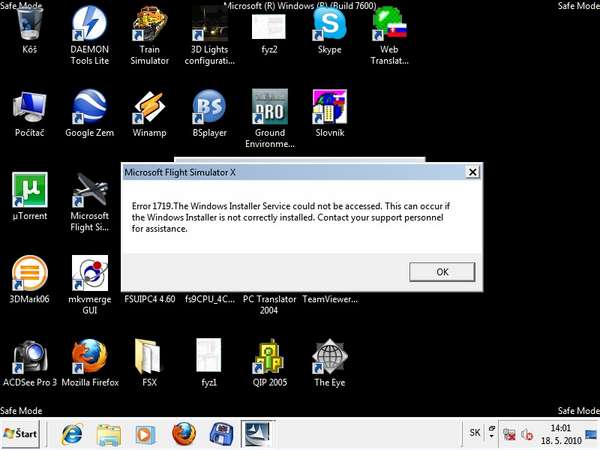Open Winamp desktop shortcut
Screen dimensions: 600x450
[x=149, y=106]
